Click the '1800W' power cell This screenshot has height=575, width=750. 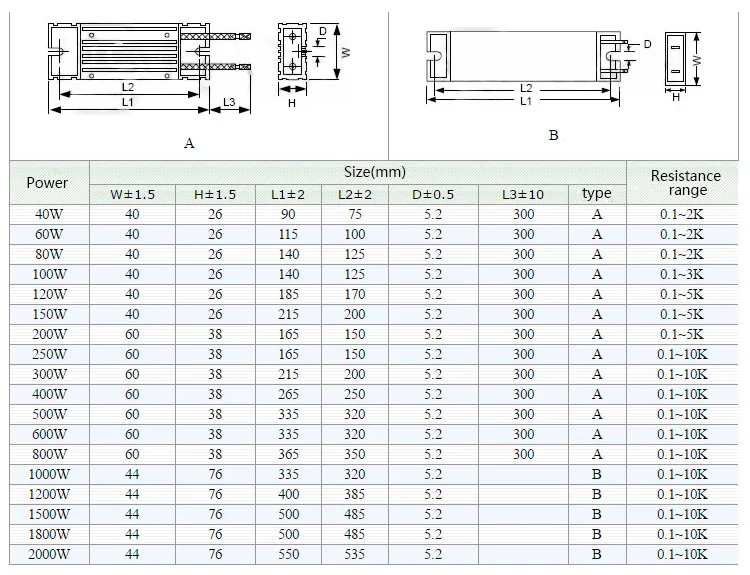49,534
